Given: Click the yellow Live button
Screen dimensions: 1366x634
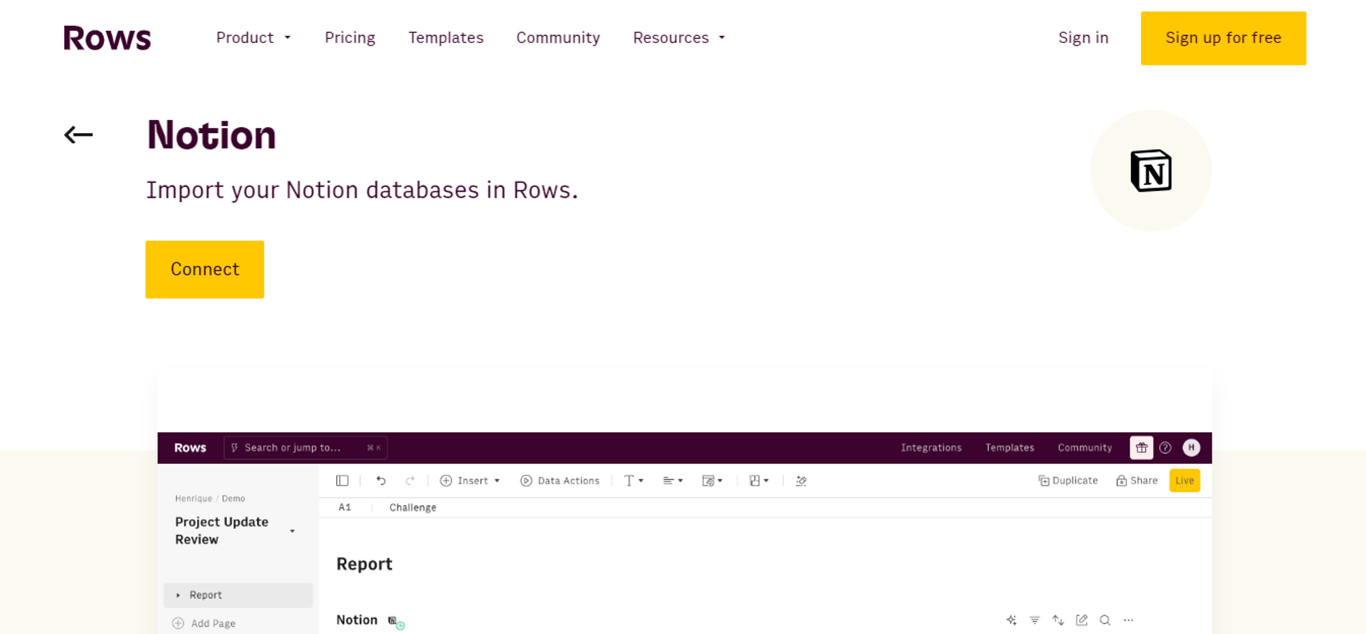Looking at the screenshot, I should (1185, 481).
